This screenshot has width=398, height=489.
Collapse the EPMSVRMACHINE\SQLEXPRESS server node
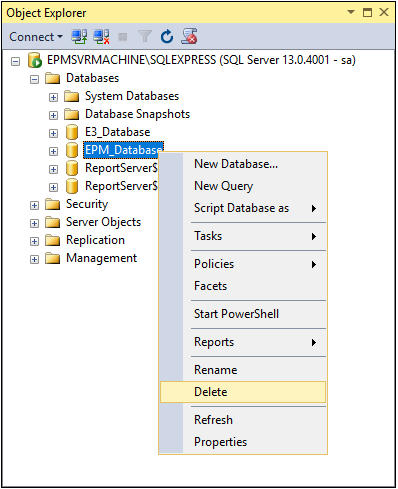[15, 61]
